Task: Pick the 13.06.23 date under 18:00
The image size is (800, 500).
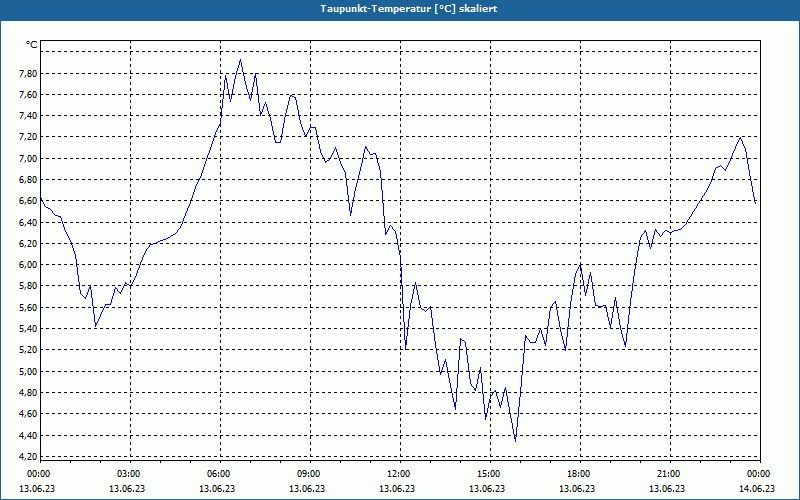Action: (x=577, y=488)
